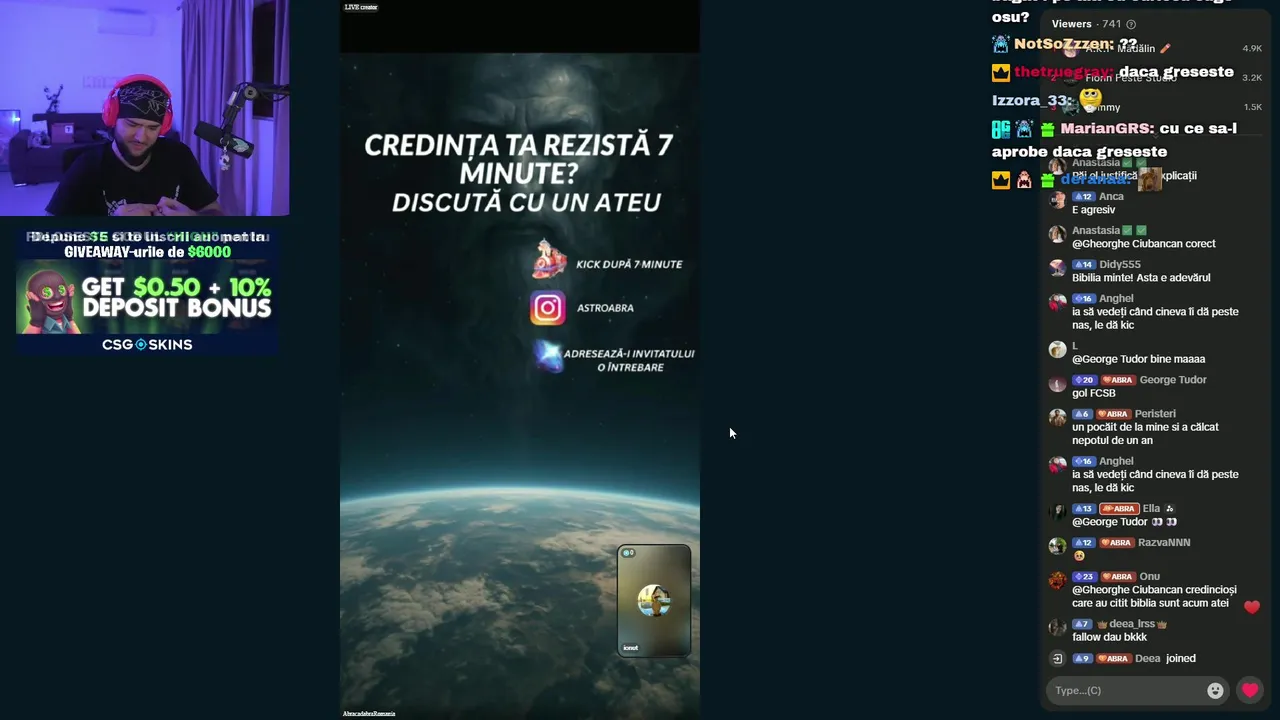Click the Viewers · 741 header
This screenshot has height=720, width=1280.
1088,24
